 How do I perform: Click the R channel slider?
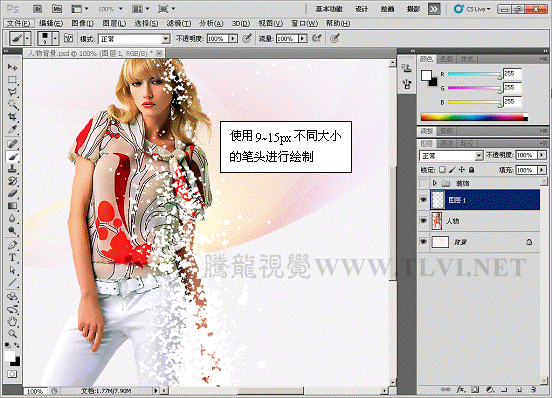(x=474, y=74)
